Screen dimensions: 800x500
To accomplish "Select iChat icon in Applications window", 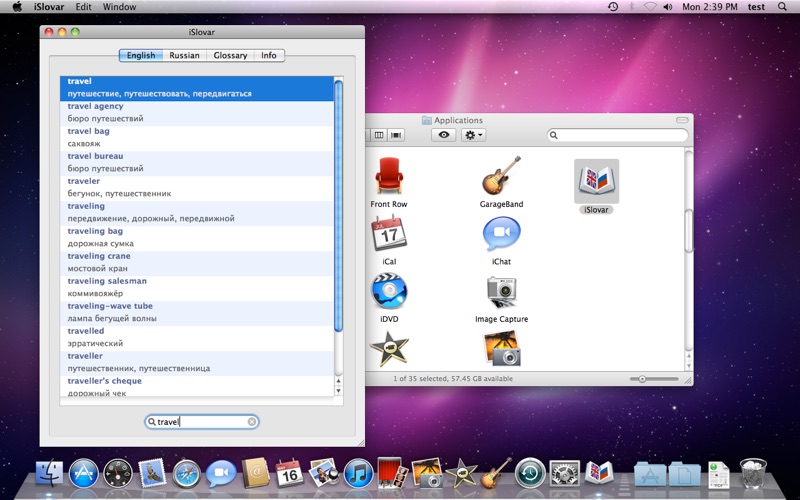I will click(501, 234).
